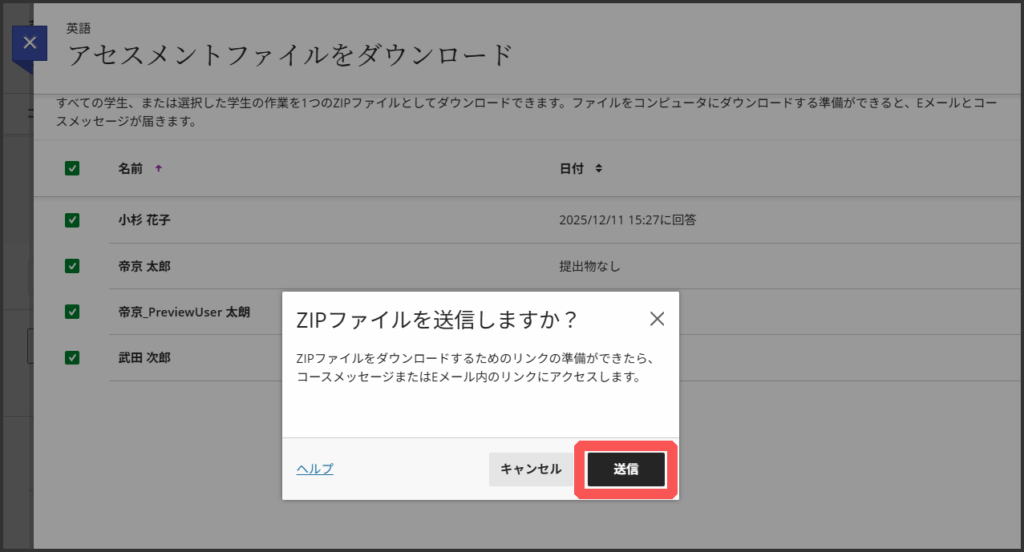Deselect the 帝京_PreviewUser 太朗 checkbox
This screenshot has height=552, width=1024.
(x=72, y=311)
